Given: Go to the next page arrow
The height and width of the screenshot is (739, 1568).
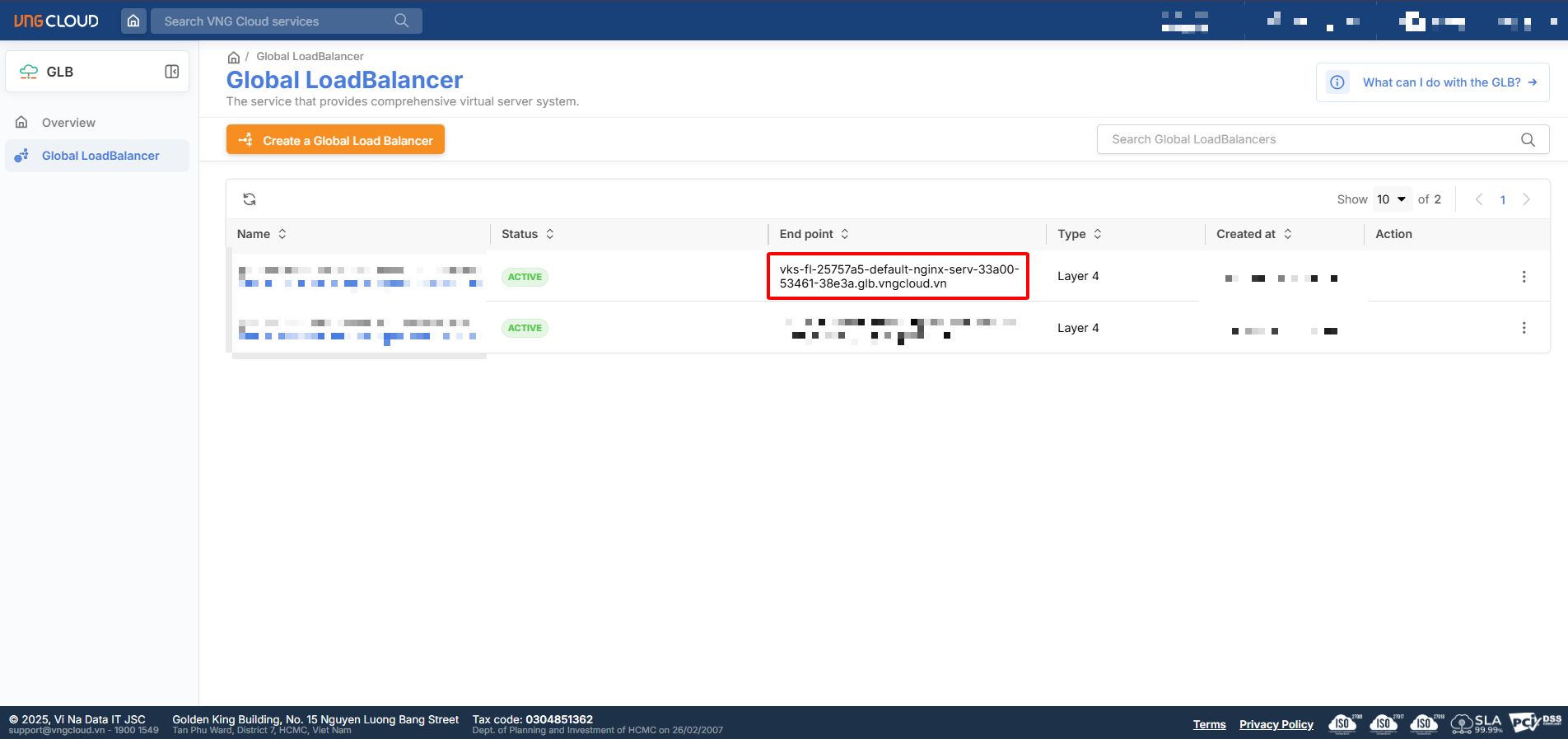Looking at the screenshot, I should pyautogui.click(x=1526, y=199).
